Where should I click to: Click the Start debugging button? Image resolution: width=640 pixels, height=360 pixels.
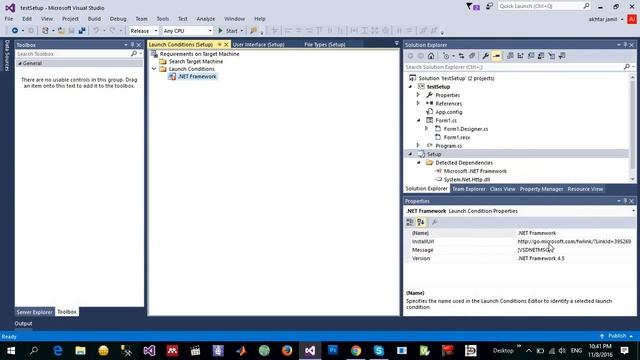228,31
